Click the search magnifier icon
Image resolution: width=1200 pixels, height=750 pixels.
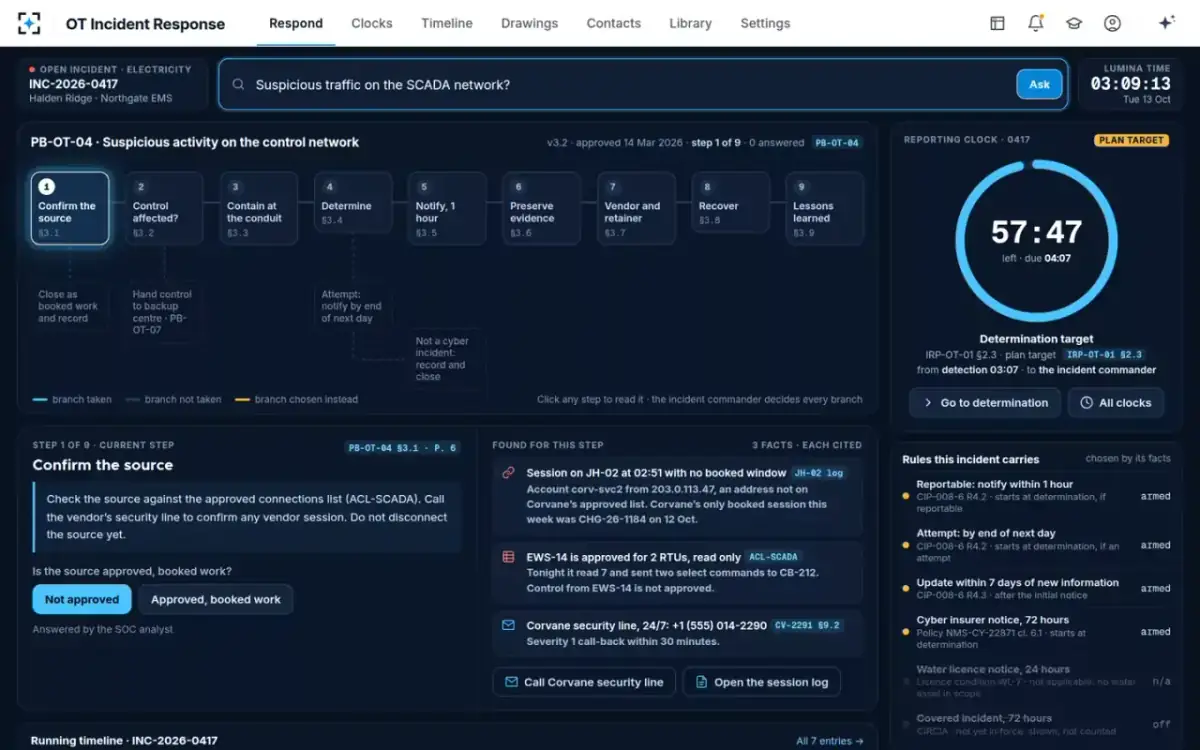click(x=238, y=85)
